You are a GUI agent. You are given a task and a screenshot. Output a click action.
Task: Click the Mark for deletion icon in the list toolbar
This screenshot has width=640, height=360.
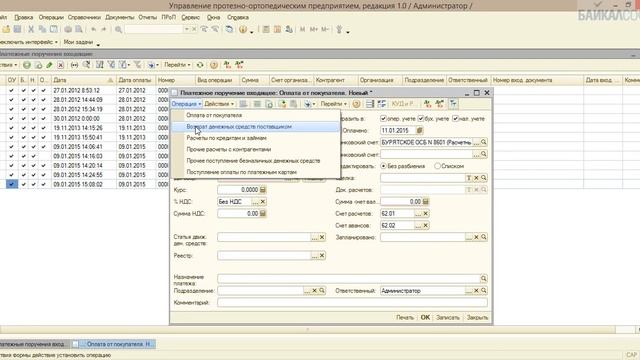pyautogui.click(x=60, y=65)
